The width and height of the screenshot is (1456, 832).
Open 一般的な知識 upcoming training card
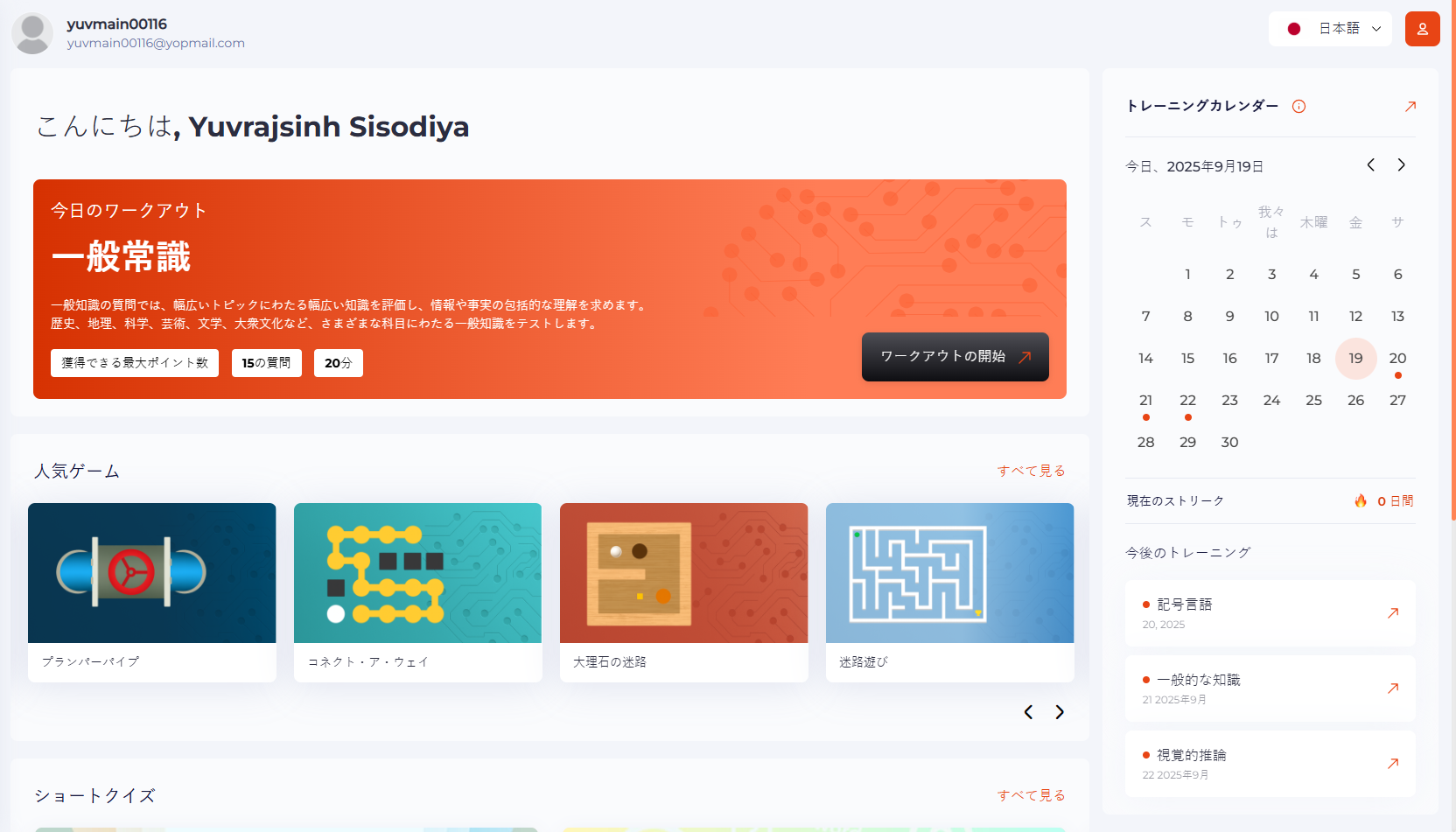1270,689
